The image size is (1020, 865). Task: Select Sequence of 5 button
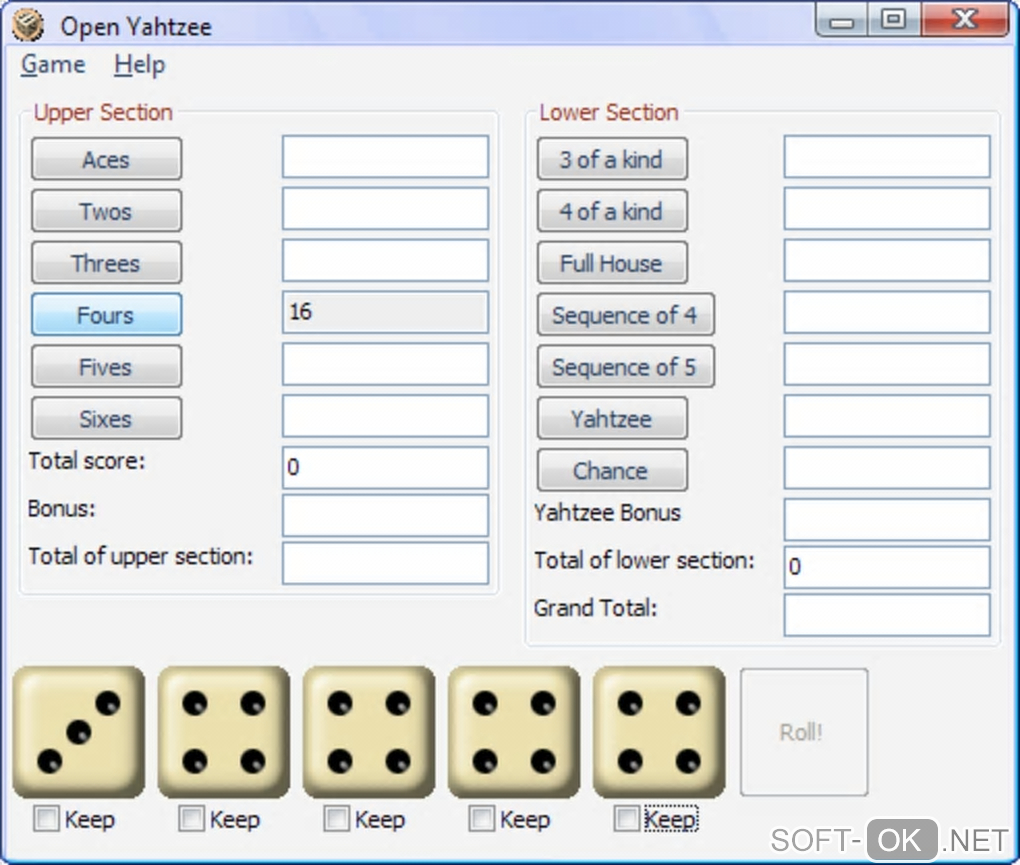pyautogui.click(x=626, y=366)
